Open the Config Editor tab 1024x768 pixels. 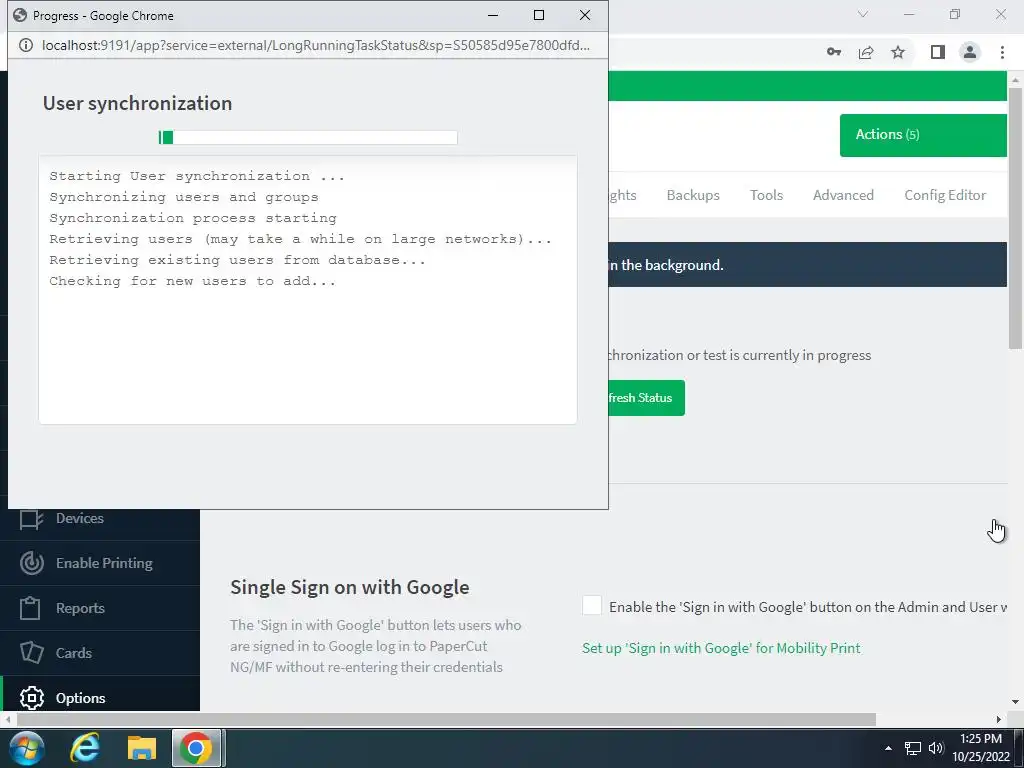click(x=945, y=195)
